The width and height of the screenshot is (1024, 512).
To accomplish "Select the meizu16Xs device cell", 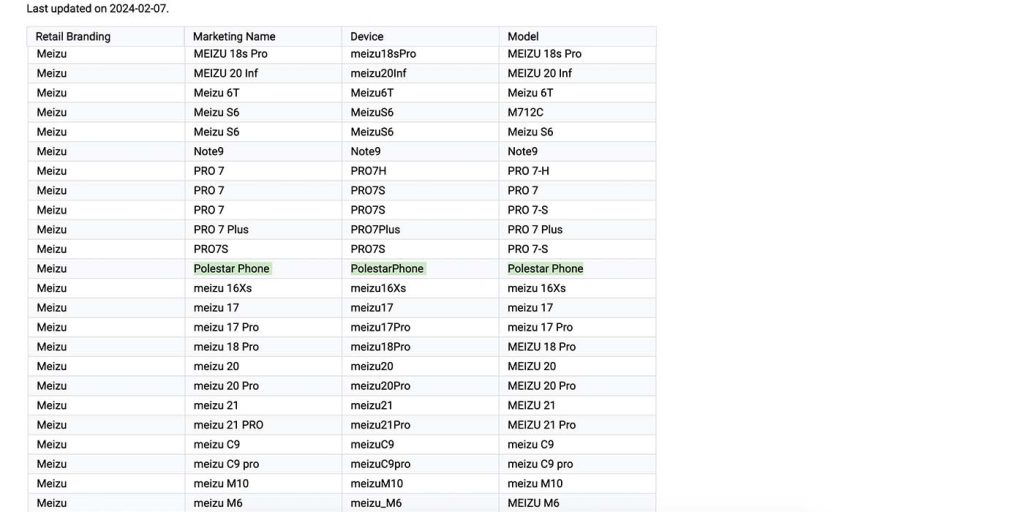I will 379,288.
